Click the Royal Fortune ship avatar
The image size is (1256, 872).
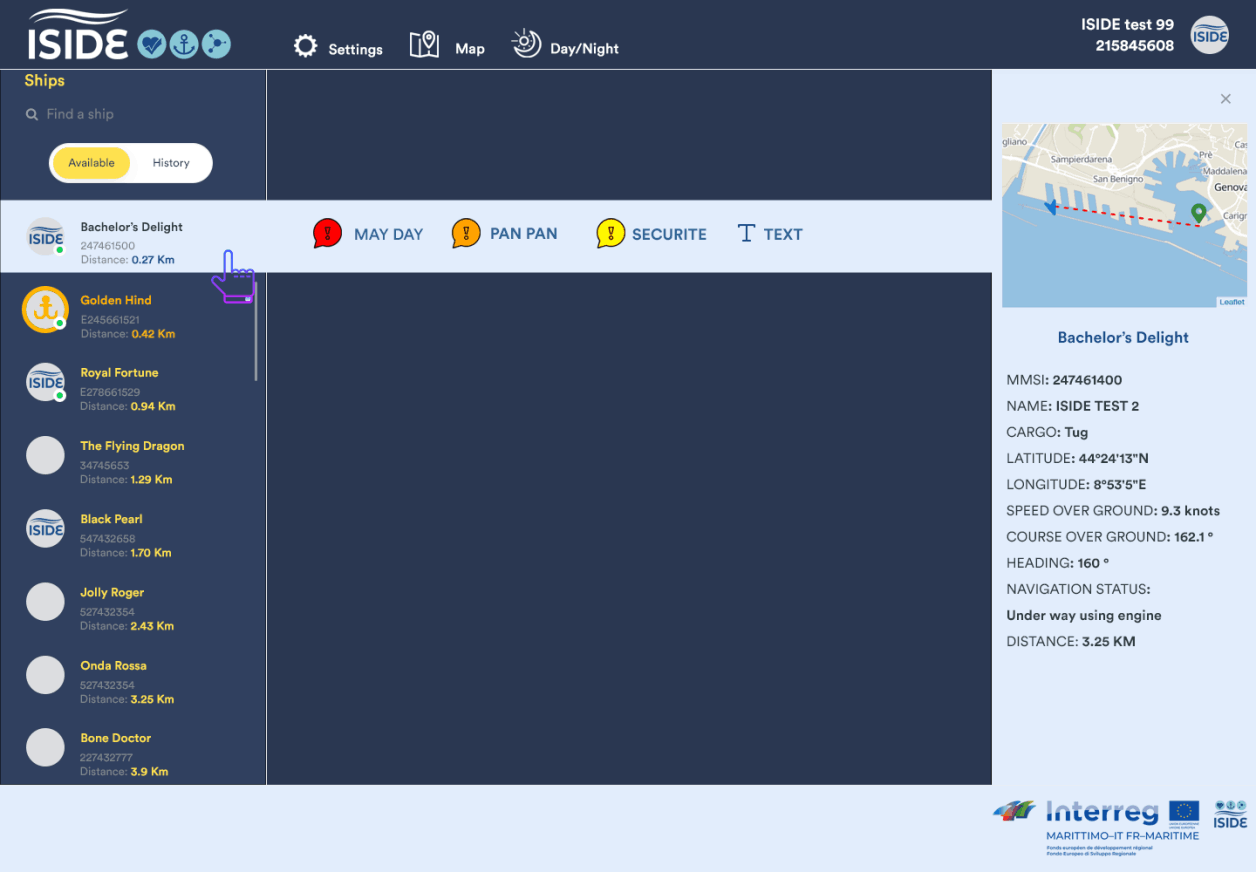tap(45, 382)
